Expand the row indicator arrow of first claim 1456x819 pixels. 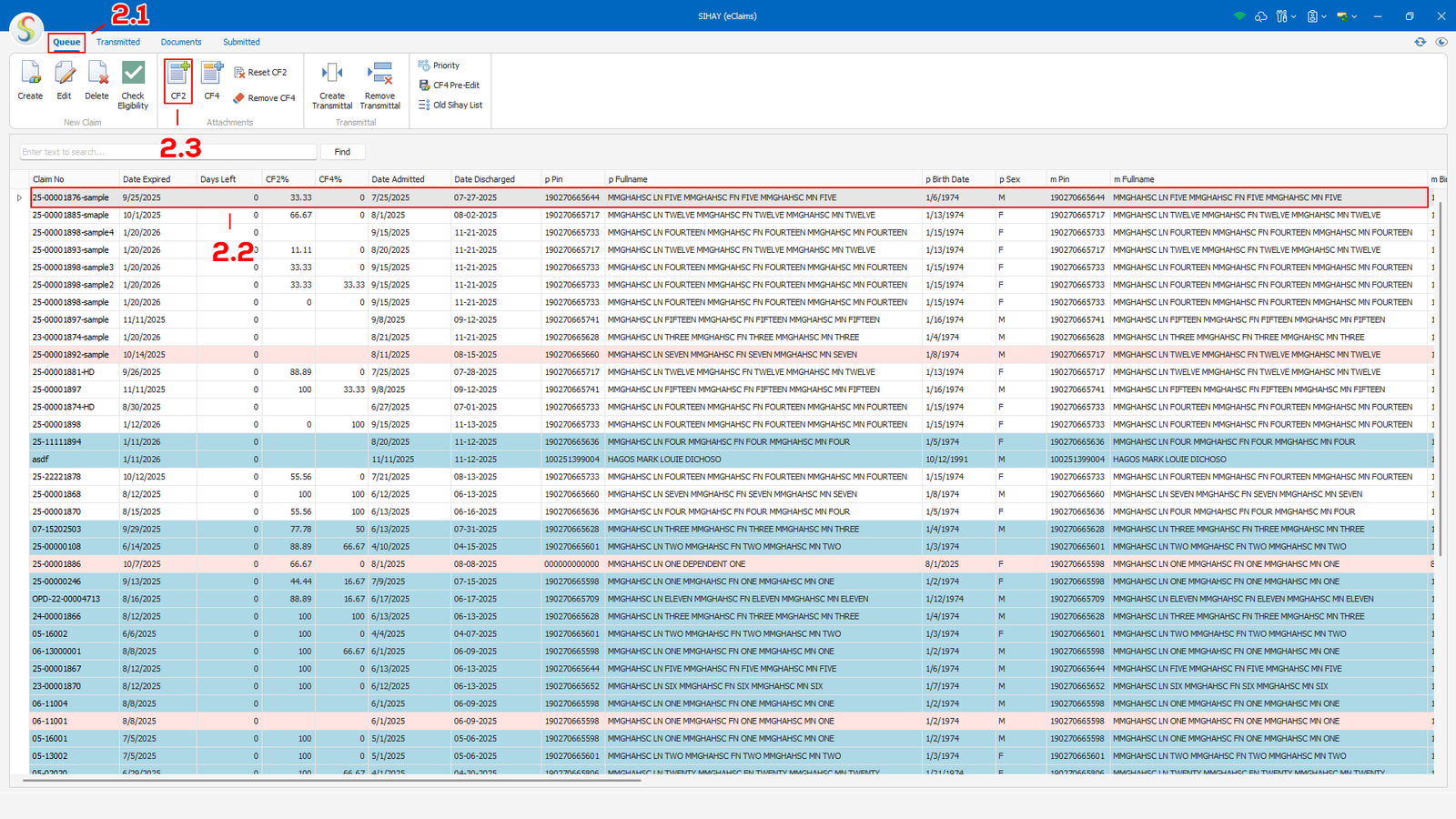[19, 197]
